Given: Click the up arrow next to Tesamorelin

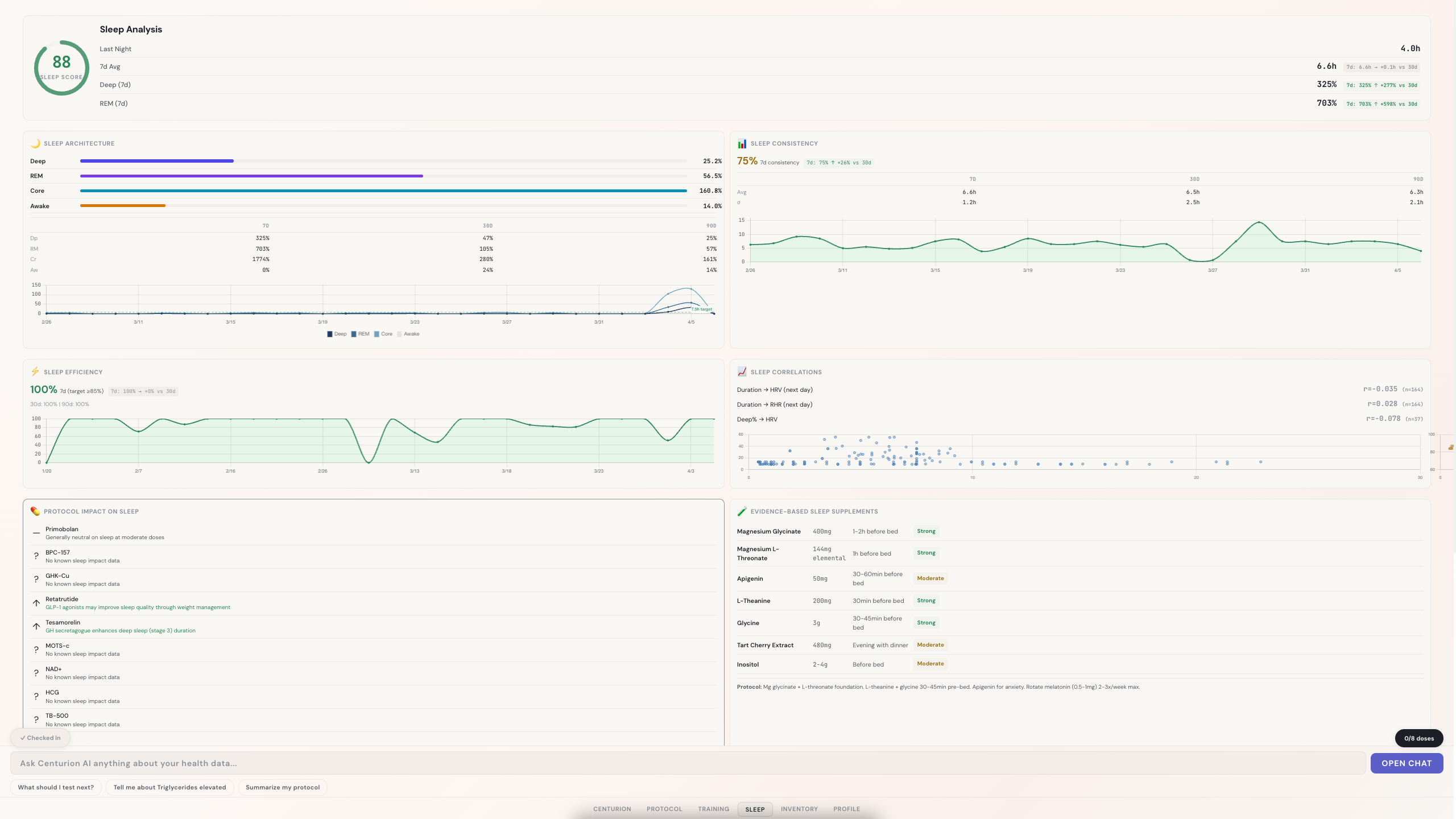Looking at the screenshot, I should point(36,626).
